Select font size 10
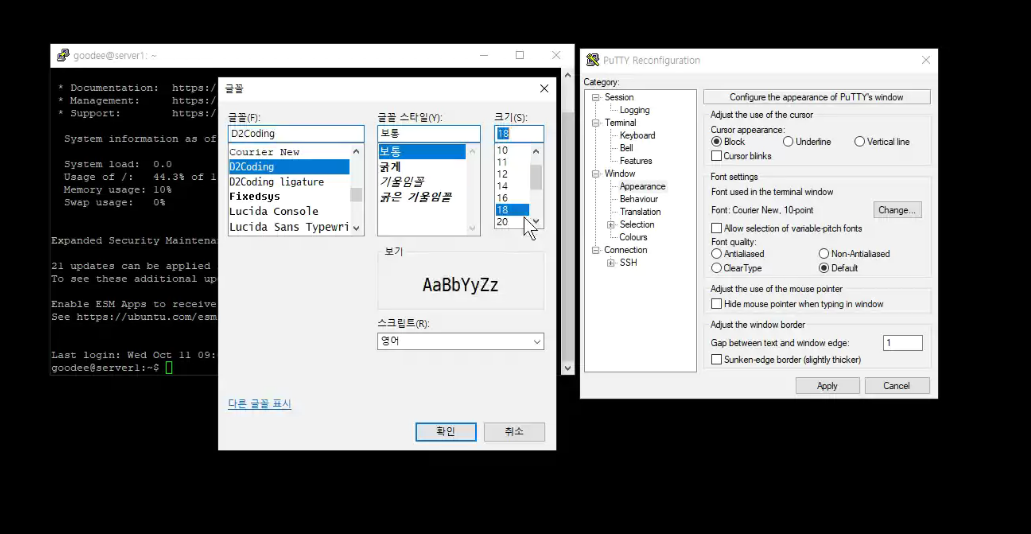The width and height of the screenshot is (1031, 534). pos(512,151)
